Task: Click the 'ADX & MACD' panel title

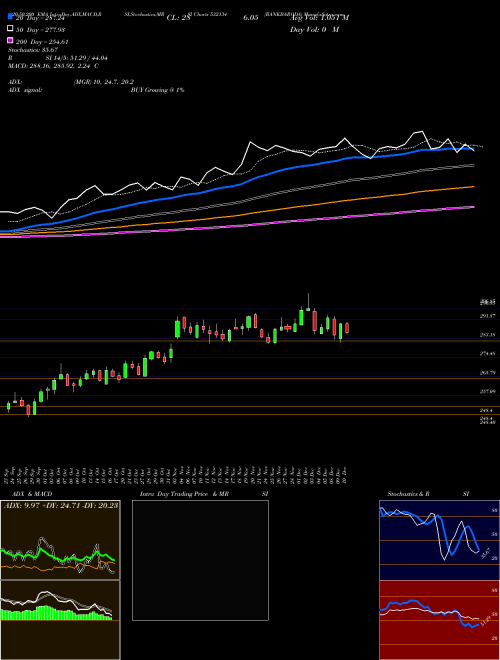Action: [32, 494]
